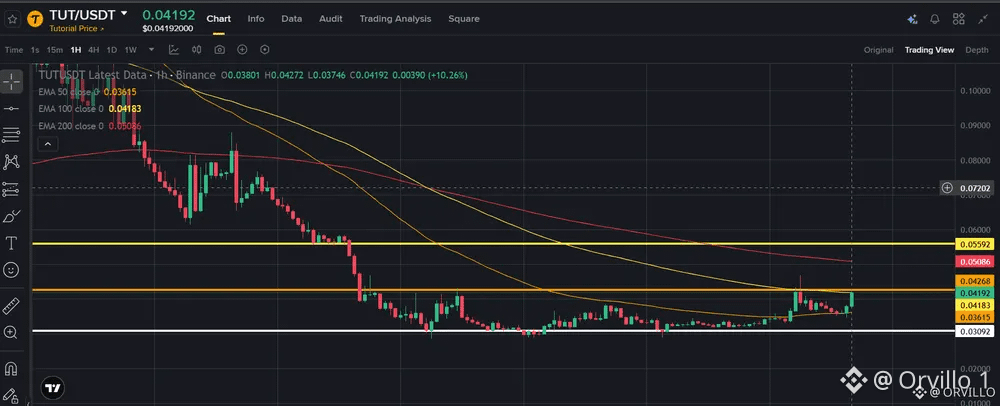Click the +10.26% change value
The width and height of the screenshot is (1000, 406).
[x=447, y=75]
